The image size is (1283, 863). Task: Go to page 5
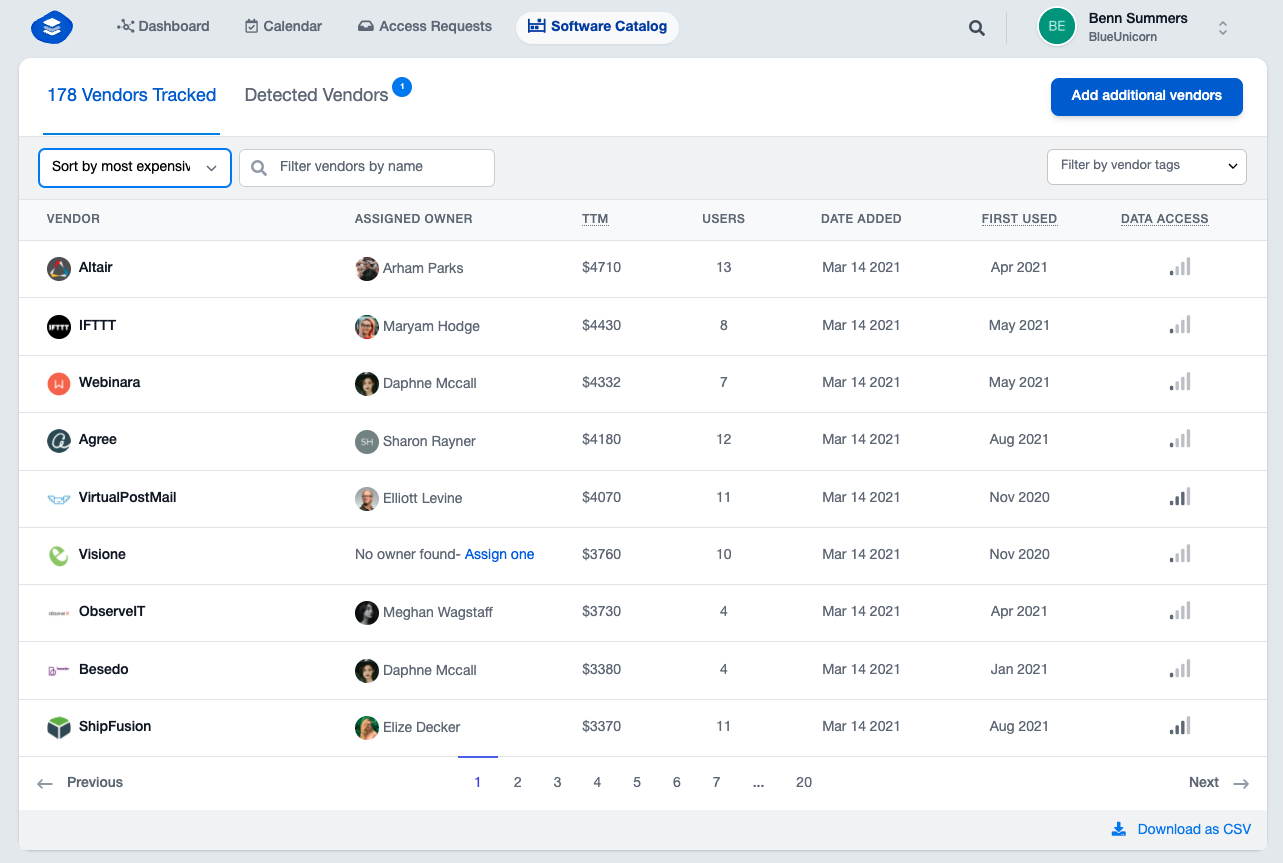pos(637,783)
